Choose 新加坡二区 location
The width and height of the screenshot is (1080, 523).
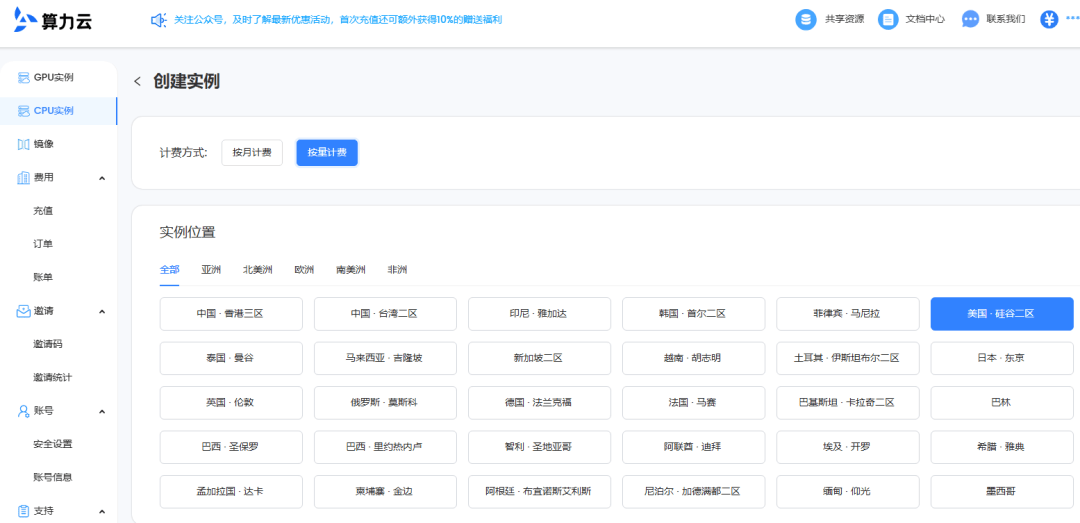point(539,358)
